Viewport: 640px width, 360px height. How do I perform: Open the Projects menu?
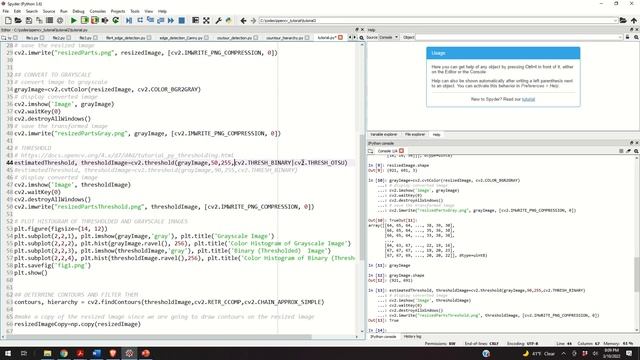tap(118, 11)
